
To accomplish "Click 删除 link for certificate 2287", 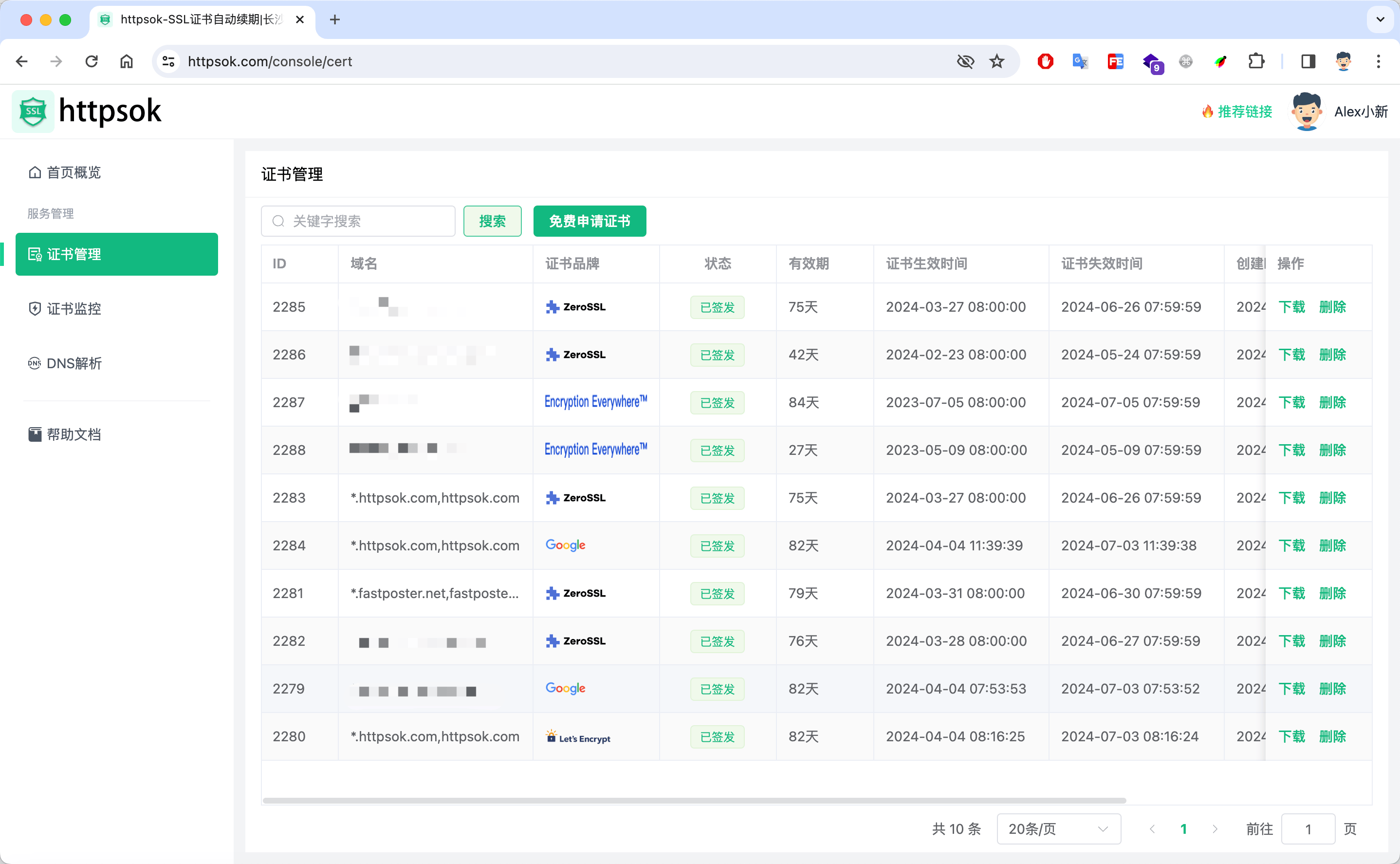I will coord(1333,402).
